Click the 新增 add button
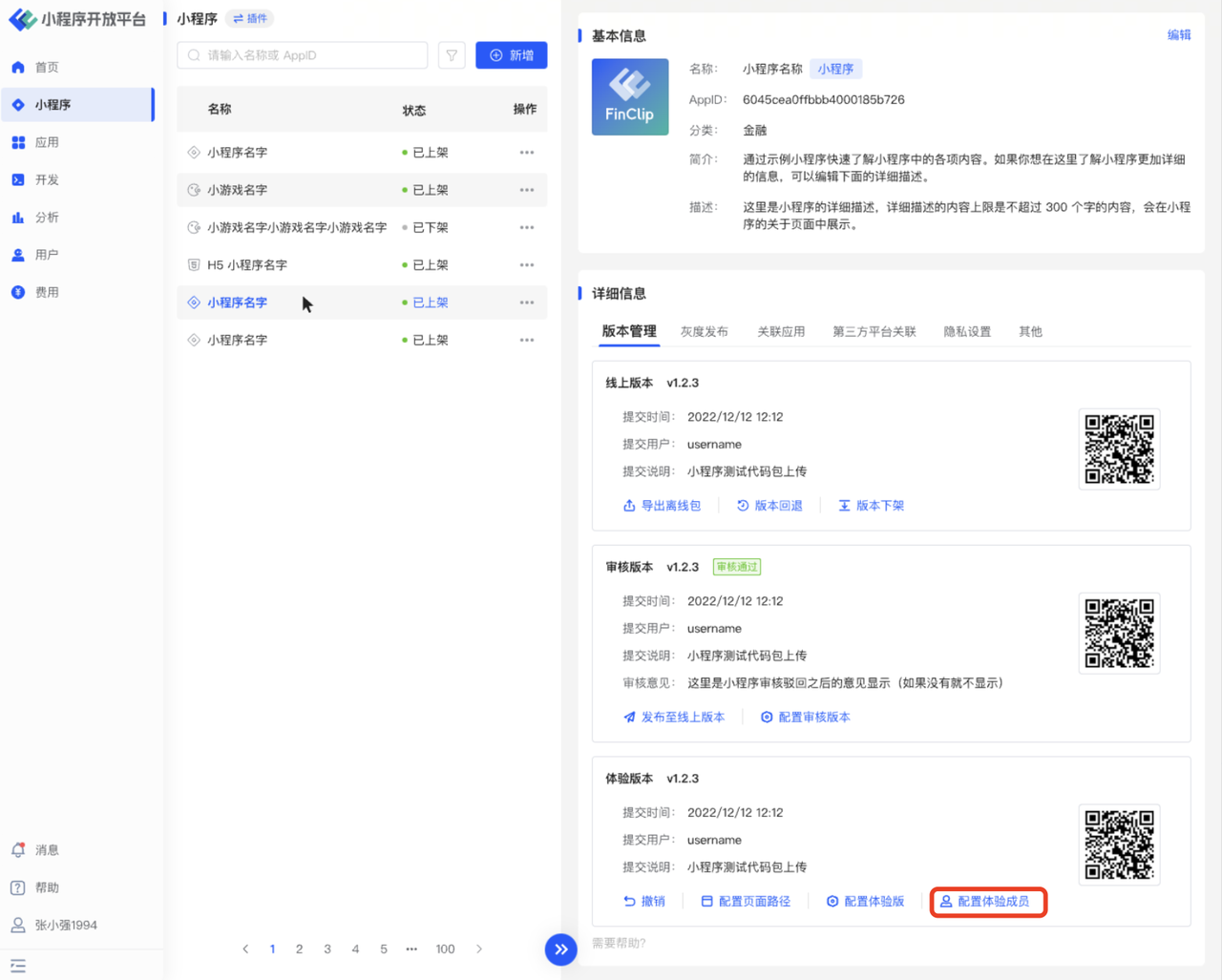Viewport: 1222px width, 980px height. pyautogui.click(x=511, y=55)
